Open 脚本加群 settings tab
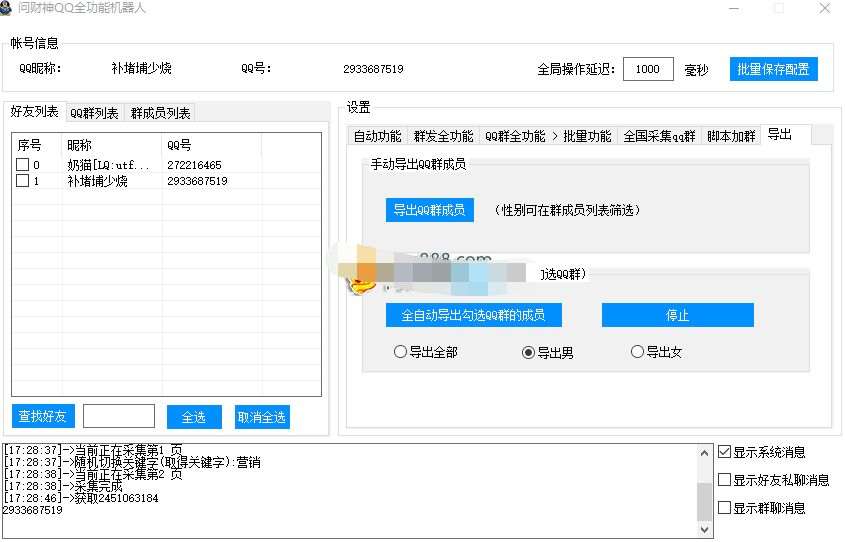The width and height of the screenshot is (845, 542). [731, 136]
